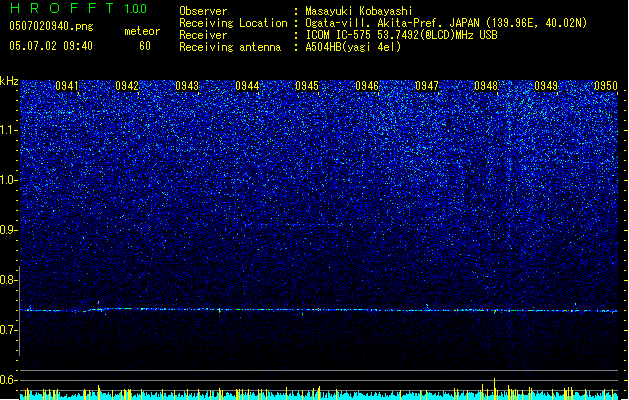Click the Receiving antenna label
Viewport: 629px width, 400px height.
[x=230, y=47]
